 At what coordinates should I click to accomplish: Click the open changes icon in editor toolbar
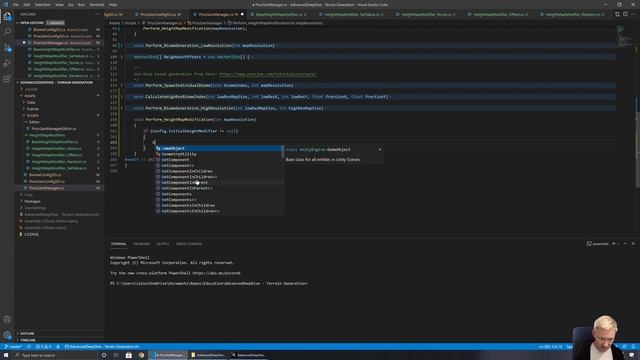617,14
